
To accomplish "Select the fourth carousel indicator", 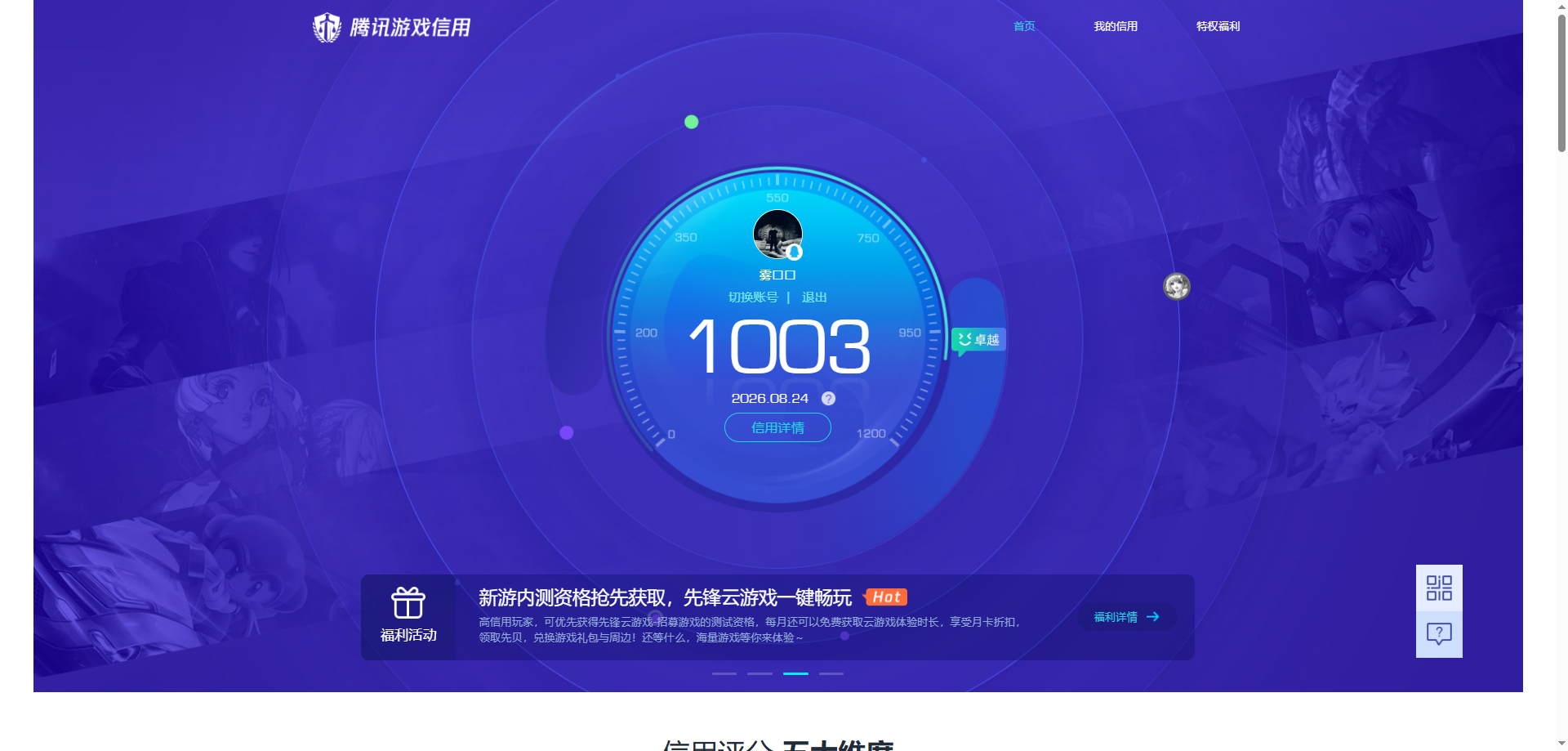I will [x=831, y=673].
